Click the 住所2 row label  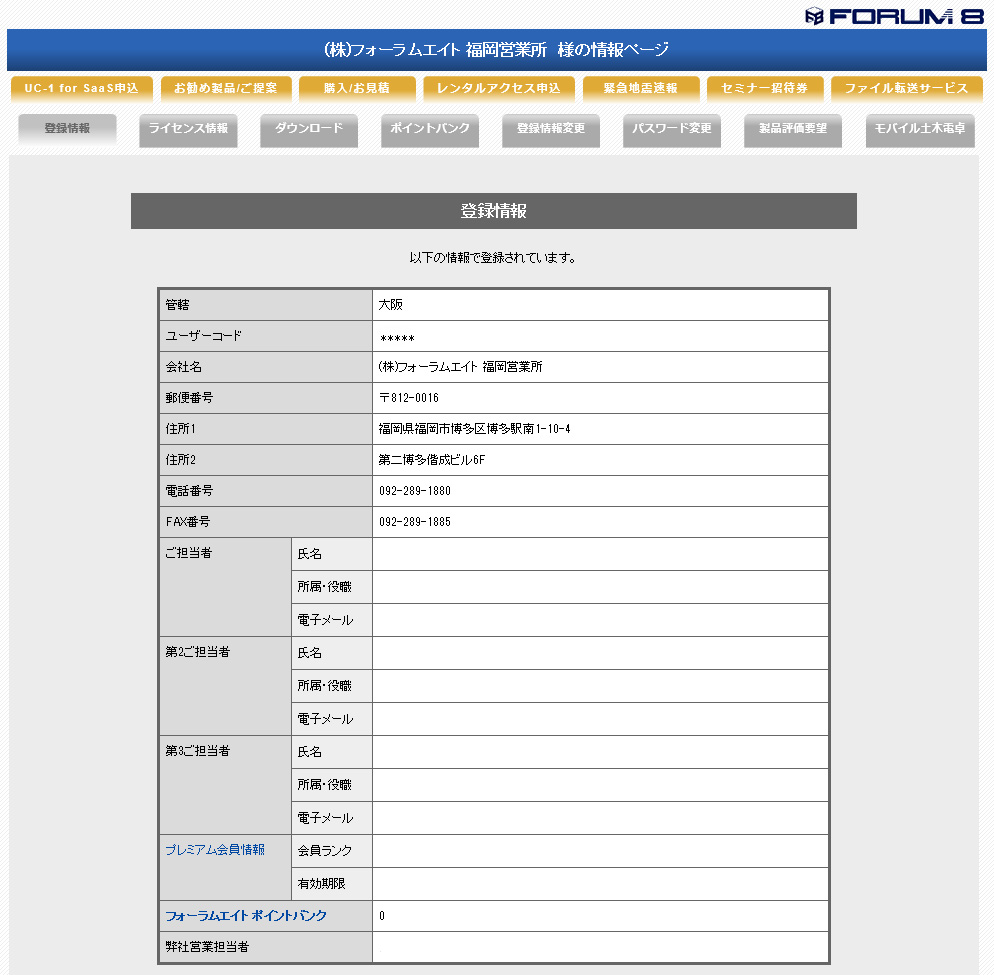coord(181,460)
